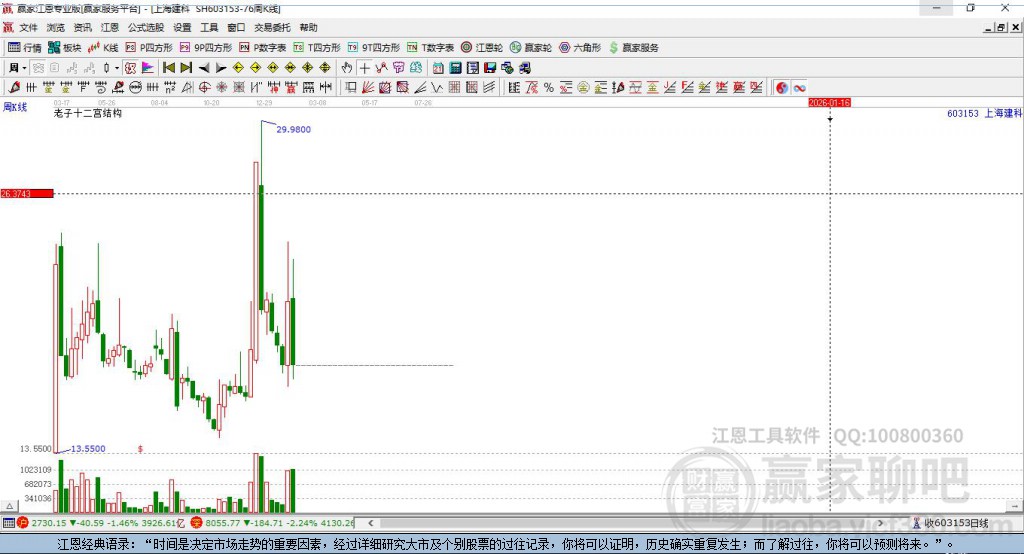1024x554 pixels.
Task: Open the 公式选股 menu
Action: [146, 27]
